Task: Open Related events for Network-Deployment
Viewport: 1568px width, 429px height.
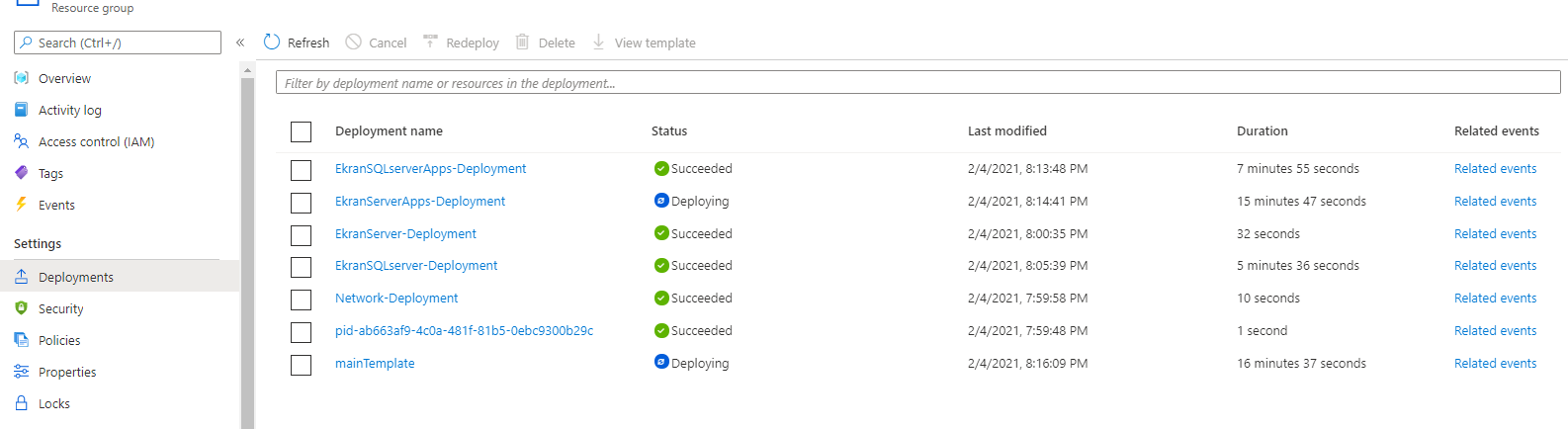Action: pyautogui.click(x=1495, y=298)
